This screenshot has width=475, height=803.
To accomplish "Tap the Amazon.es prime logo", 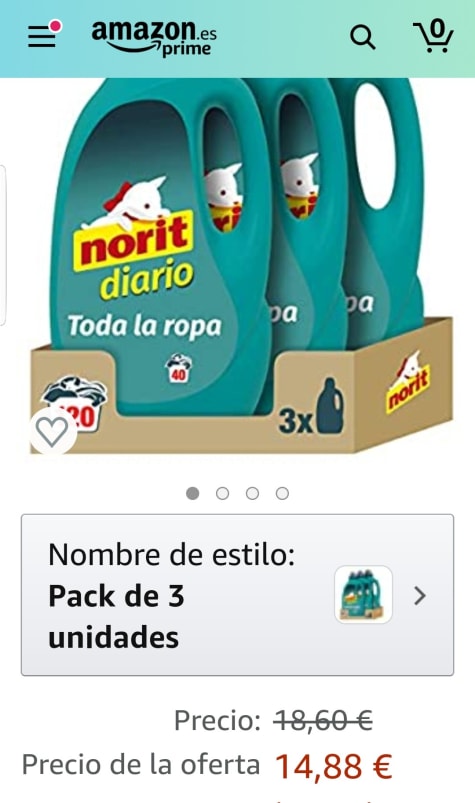I will pos(154,38).
